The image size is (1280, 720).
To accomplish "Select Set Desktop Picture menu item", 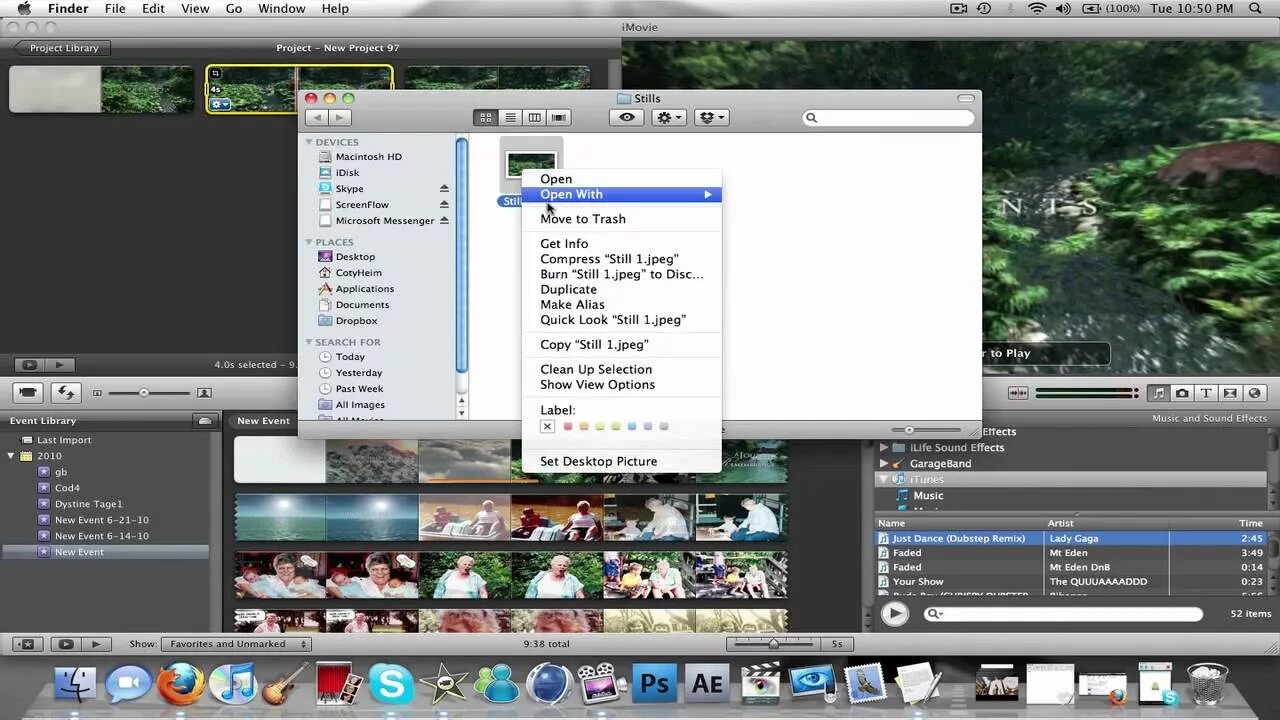I will click(x=621, y=461).
